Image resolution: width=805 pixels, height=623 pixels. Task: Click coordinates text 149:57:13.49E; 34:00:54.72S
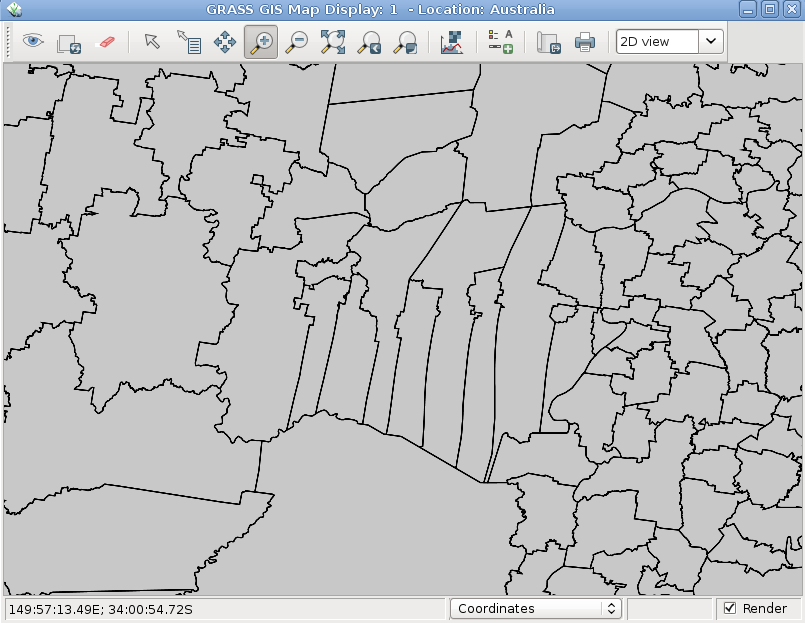[x=101, y=610]
